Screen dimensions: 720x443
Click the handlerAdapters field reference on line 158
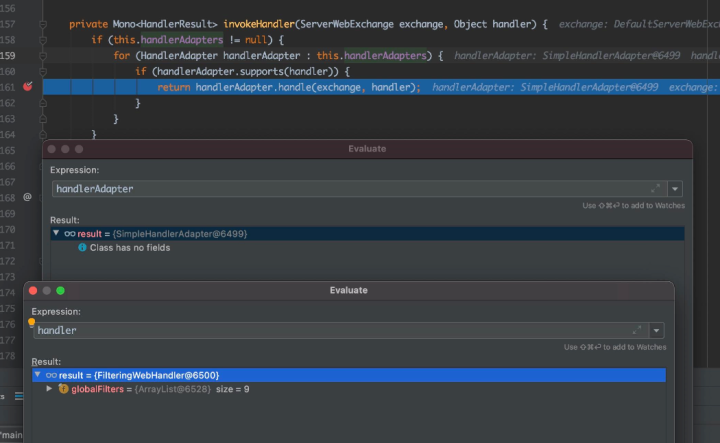coord(182,40)
